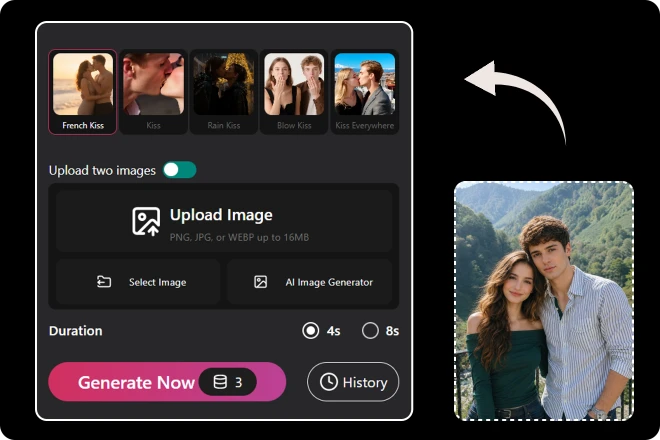Click the History clock icon

coord(329,382)
